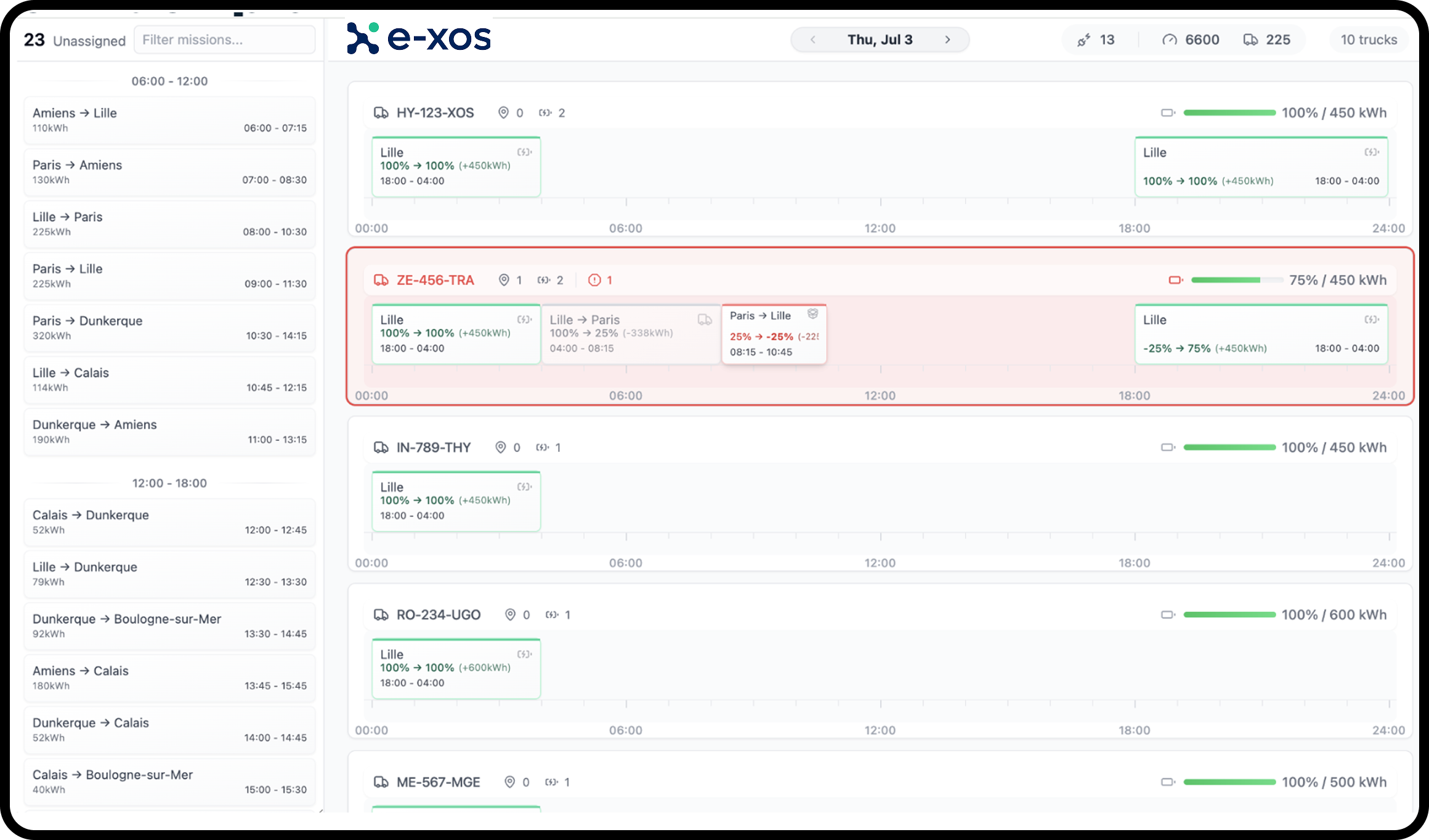This screenshot has width=1429, height=840.
Task: Focus the Filter missions search field
Action: [x=224, y=40]
